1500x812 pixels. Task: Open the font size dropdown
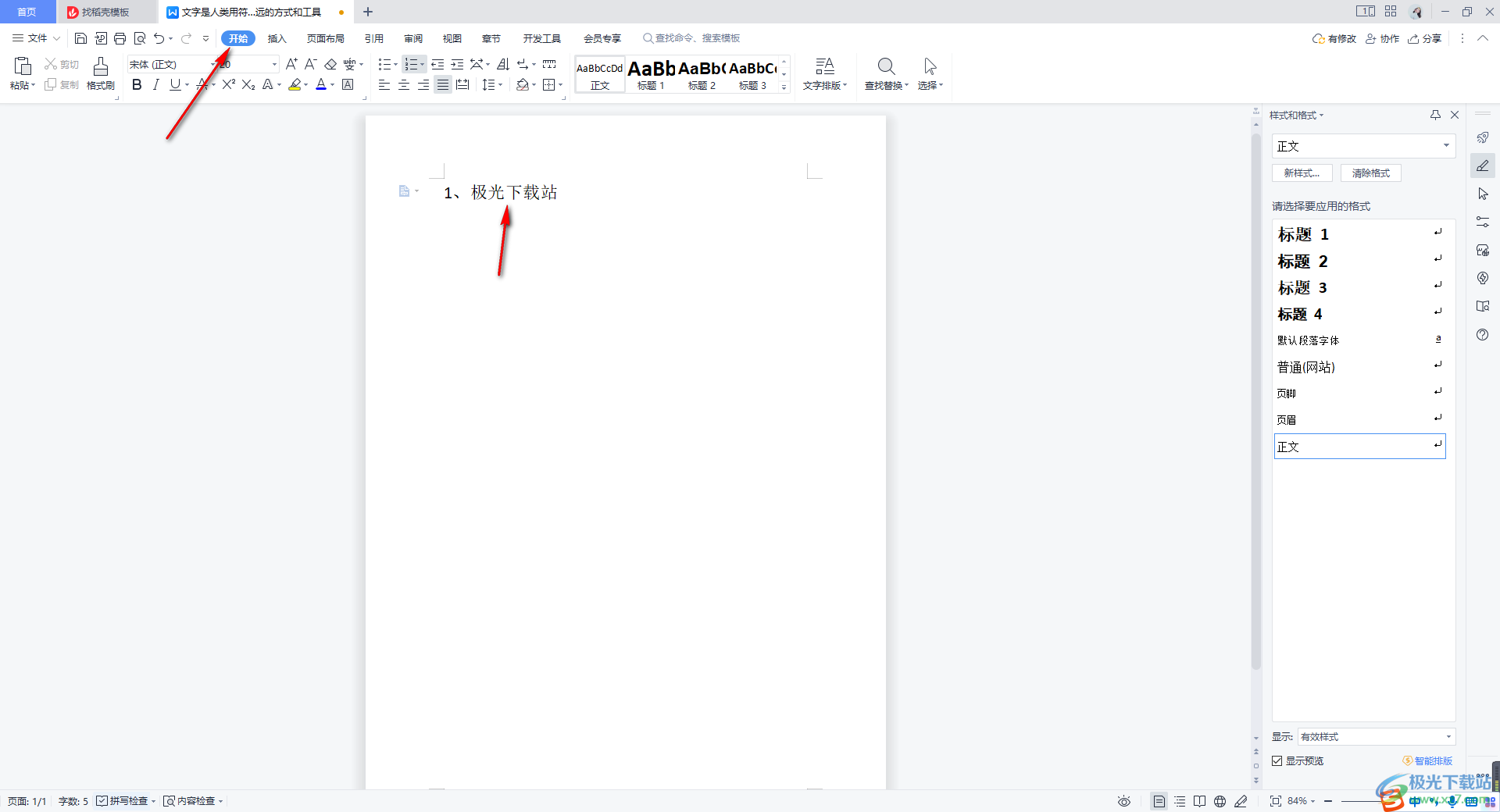tap(274, 65)
